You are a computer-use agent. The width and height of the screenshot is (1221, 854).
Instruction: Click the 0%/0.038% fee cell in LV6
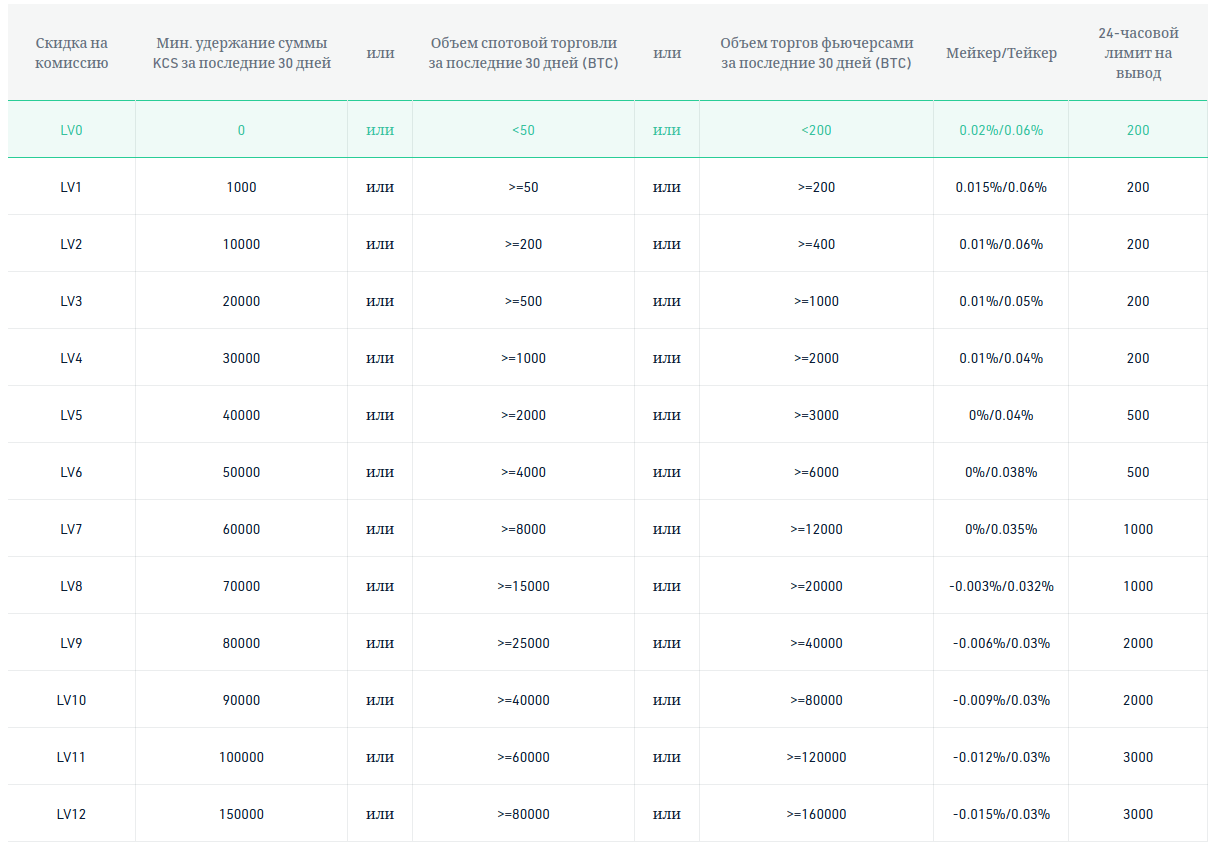click(1001, 472)
